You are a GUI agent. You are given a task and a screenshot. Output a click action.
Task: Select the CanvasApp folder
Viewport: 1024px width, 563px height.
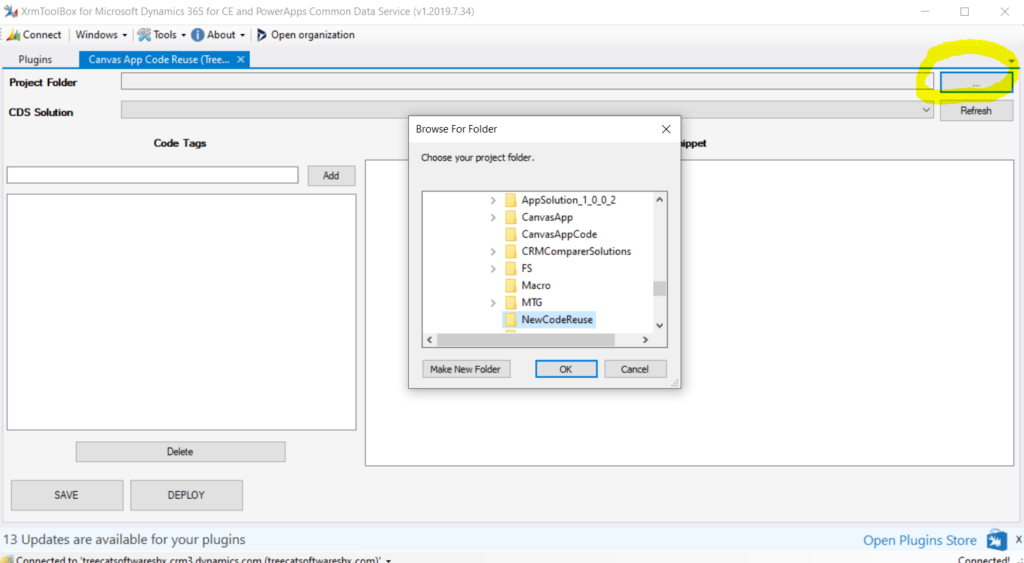tap(547, 217)
